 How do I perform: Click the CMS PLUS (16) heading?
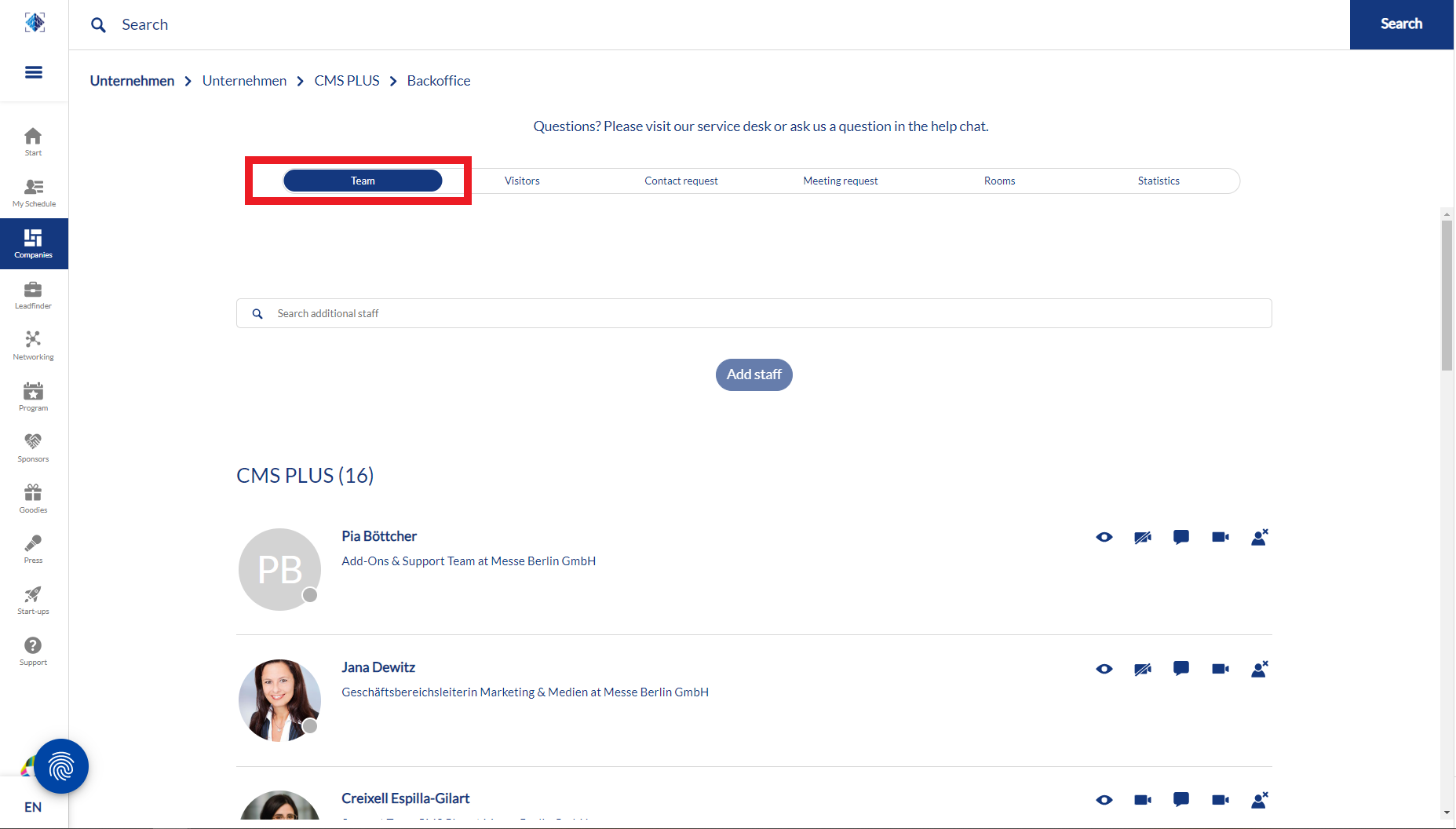(x=305, y=476)
